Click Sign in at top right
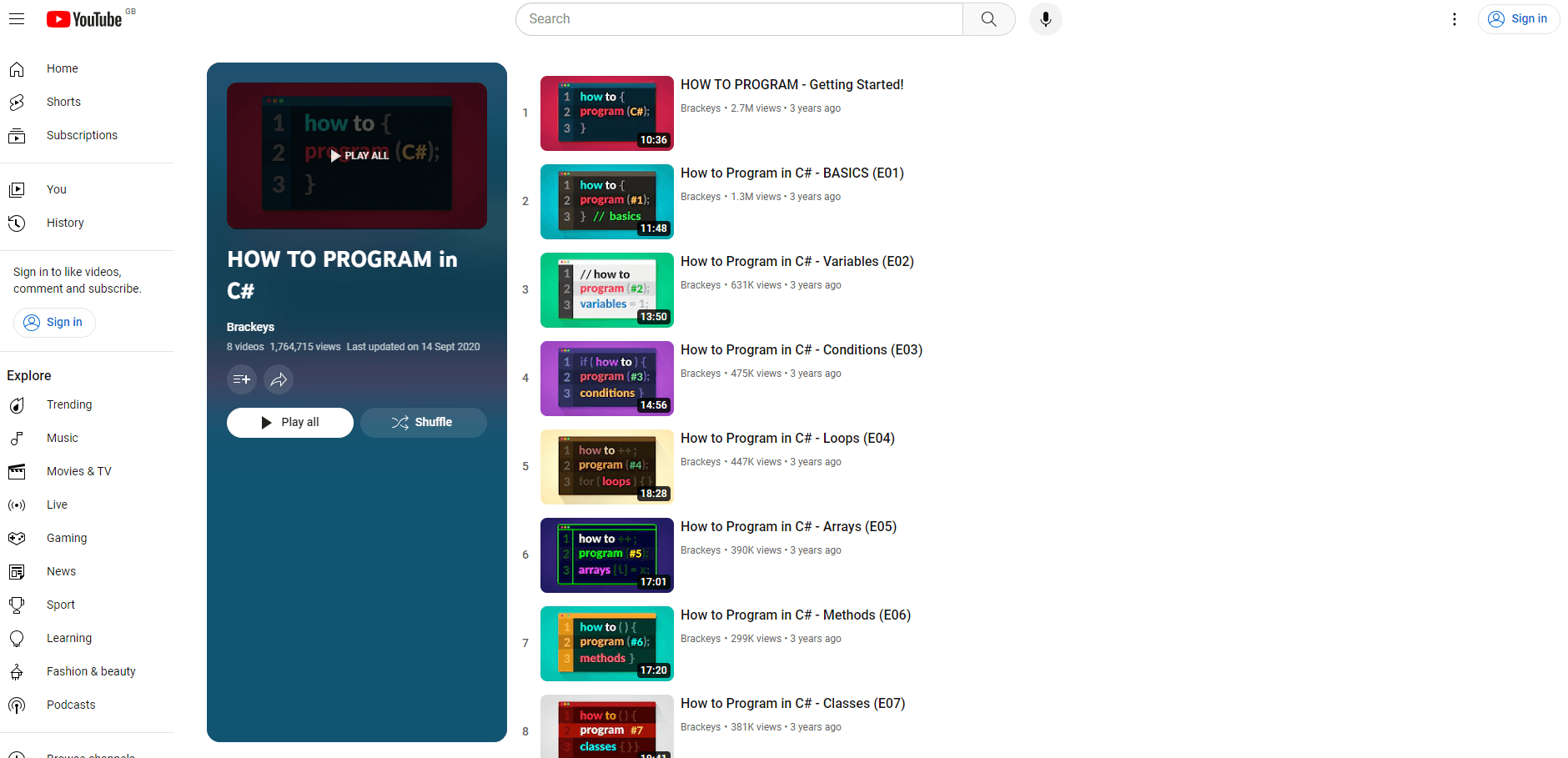This screenshot has width=1568, height=758. tap(1518, 19)
